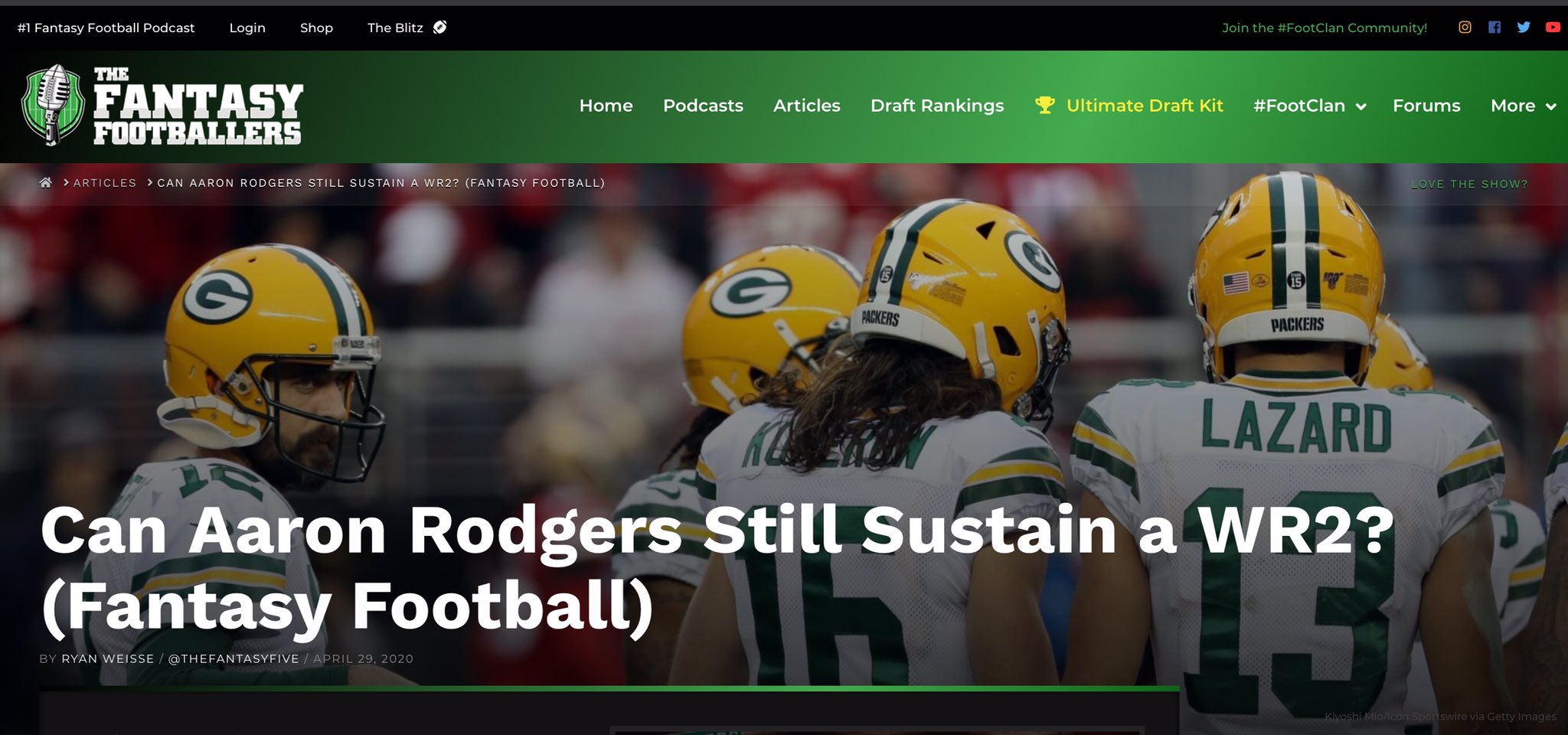Click the trophy icon by Ultimate Draft Kit

point(1045,105)
